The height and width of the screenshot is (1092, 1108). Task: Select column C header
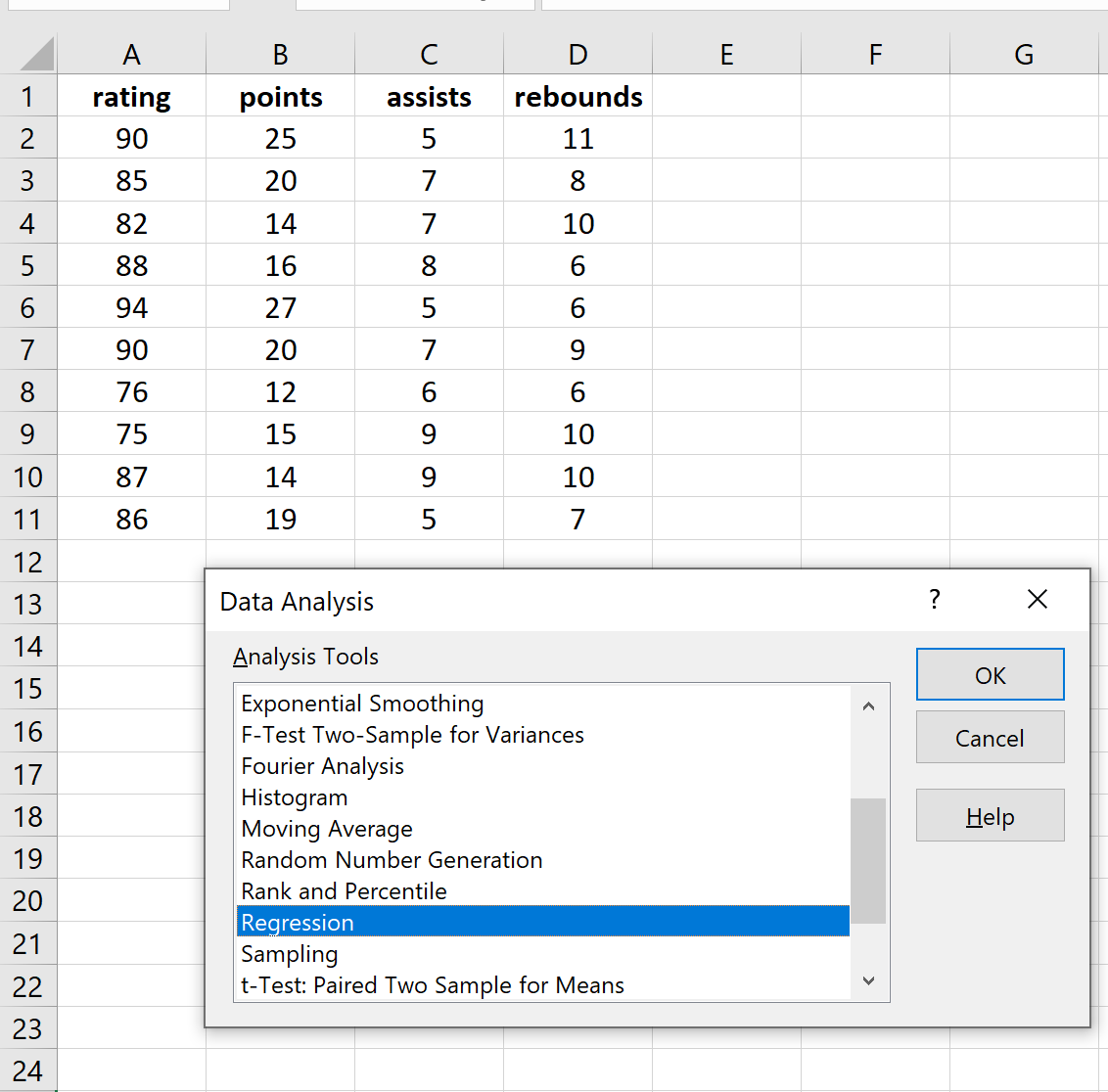pos(429,55)
